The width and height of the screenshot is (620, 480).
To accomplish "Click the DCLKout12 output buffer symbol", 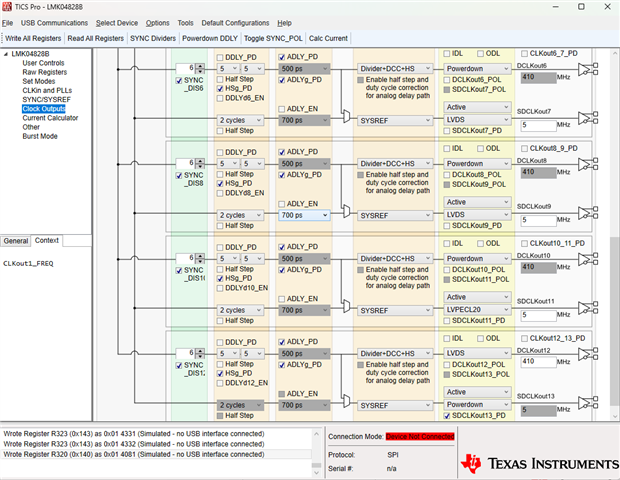I will (588, 354).
